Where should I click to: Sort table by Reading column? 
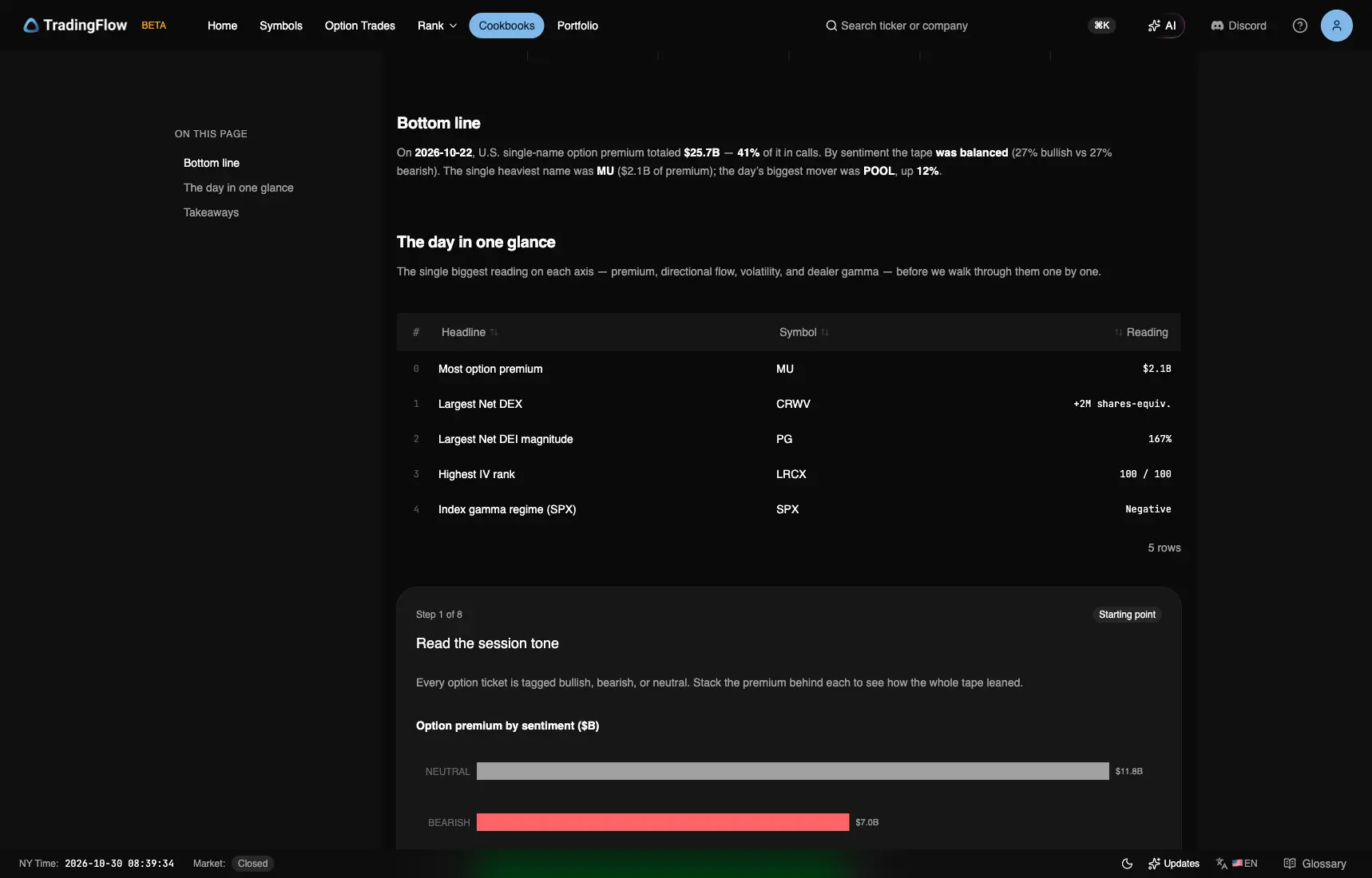1141,332
